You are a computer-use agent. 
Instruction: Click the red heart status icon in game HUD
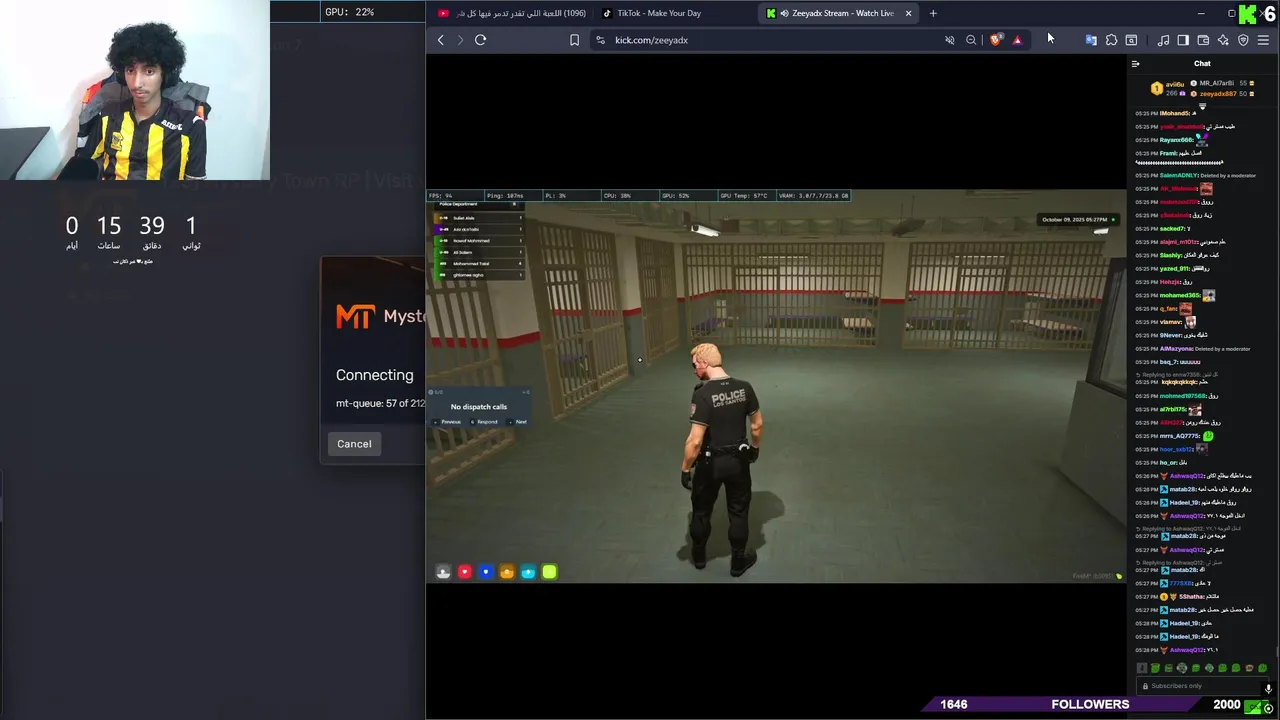pyautogui.click(x=464, y=572)
